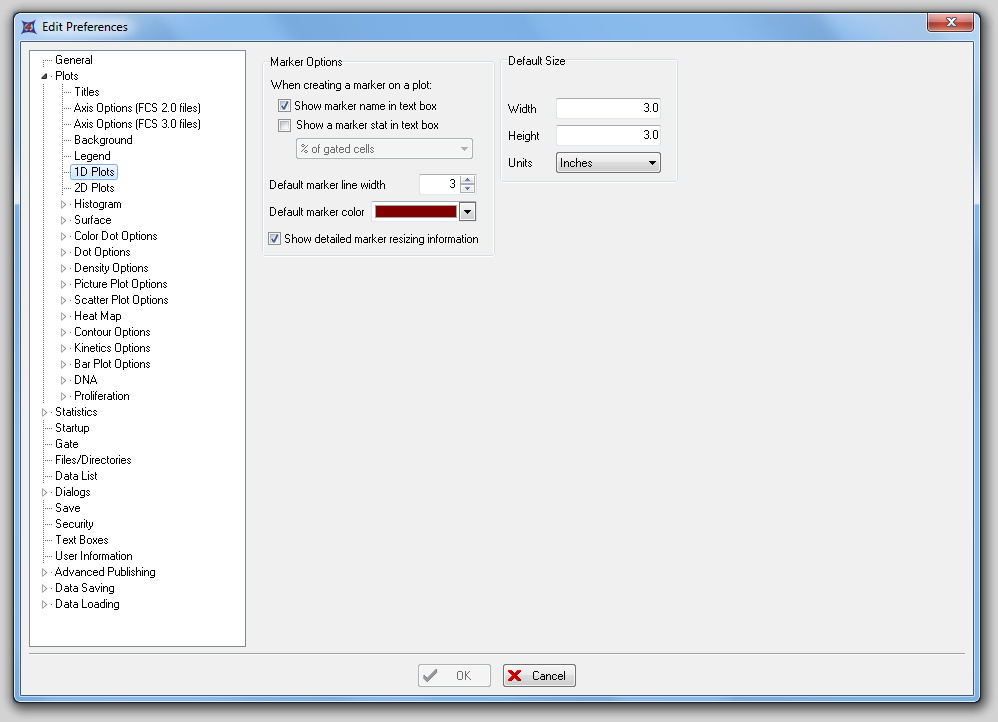Increase default marker line width

point(468,180)
